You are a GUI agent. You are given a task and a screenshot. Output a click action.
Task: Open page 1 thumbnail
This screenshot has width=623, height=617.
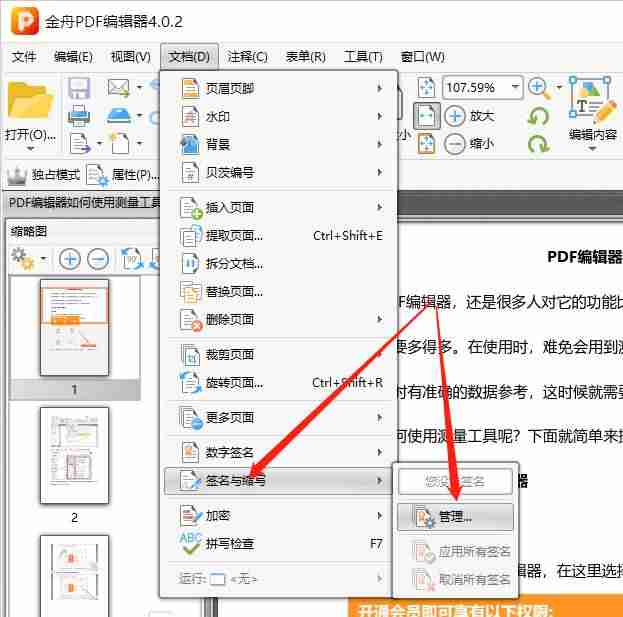(74, 327)
